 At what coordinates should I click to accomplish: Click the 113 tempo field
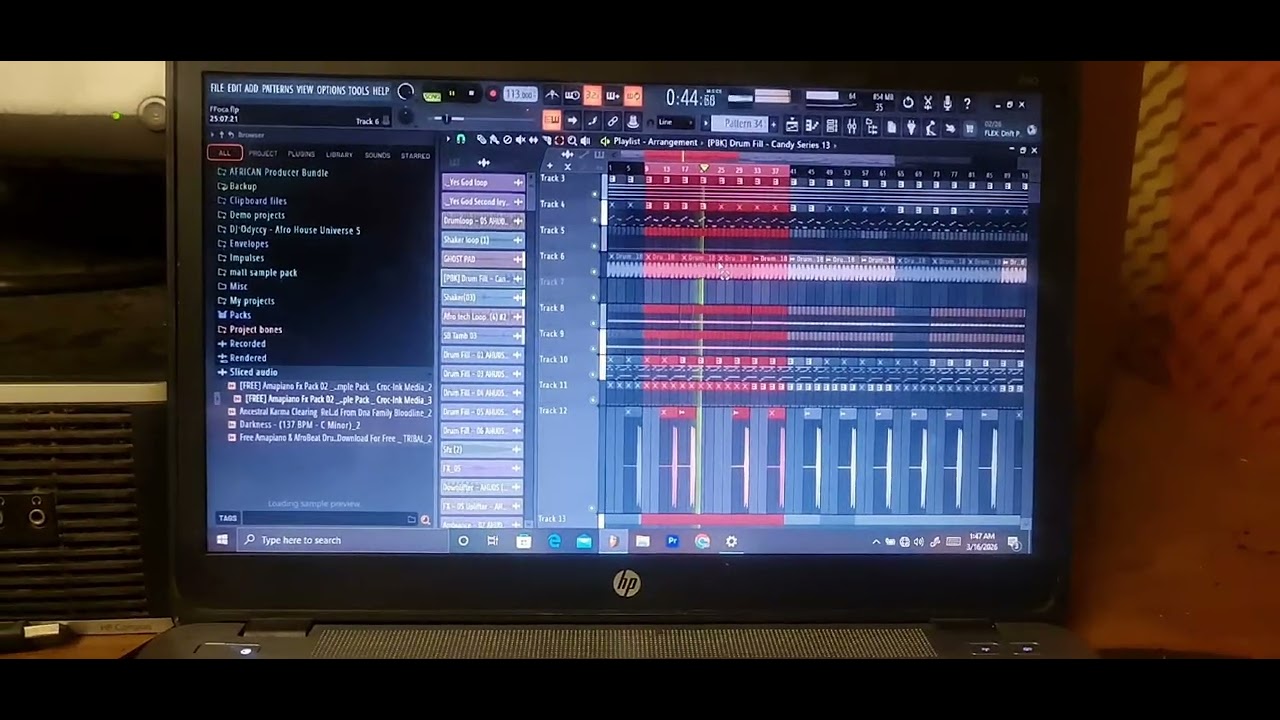pos(520,94)
